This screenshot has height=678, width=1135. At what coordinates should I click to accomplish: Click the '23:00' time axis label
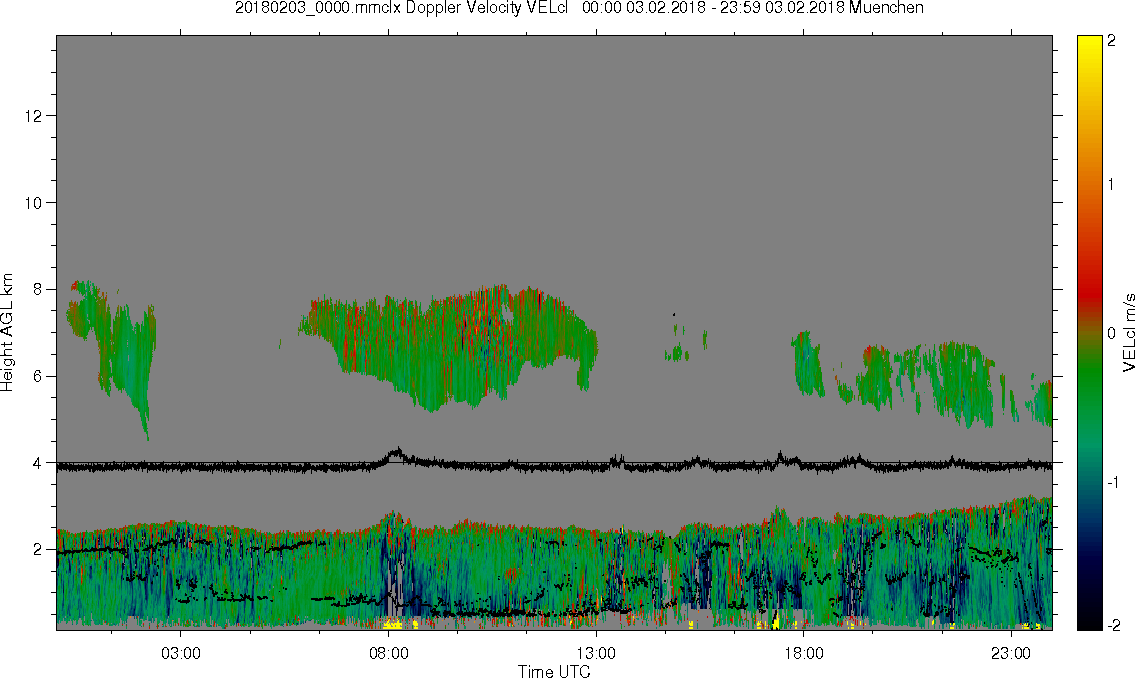click(x=1011, y=653)
